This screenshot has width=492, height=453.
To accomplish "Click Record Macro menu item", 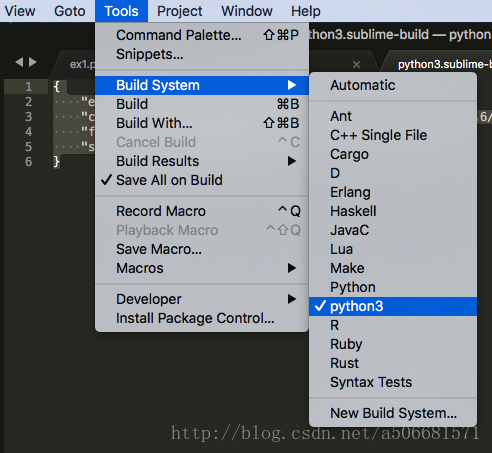I will 202,211.
